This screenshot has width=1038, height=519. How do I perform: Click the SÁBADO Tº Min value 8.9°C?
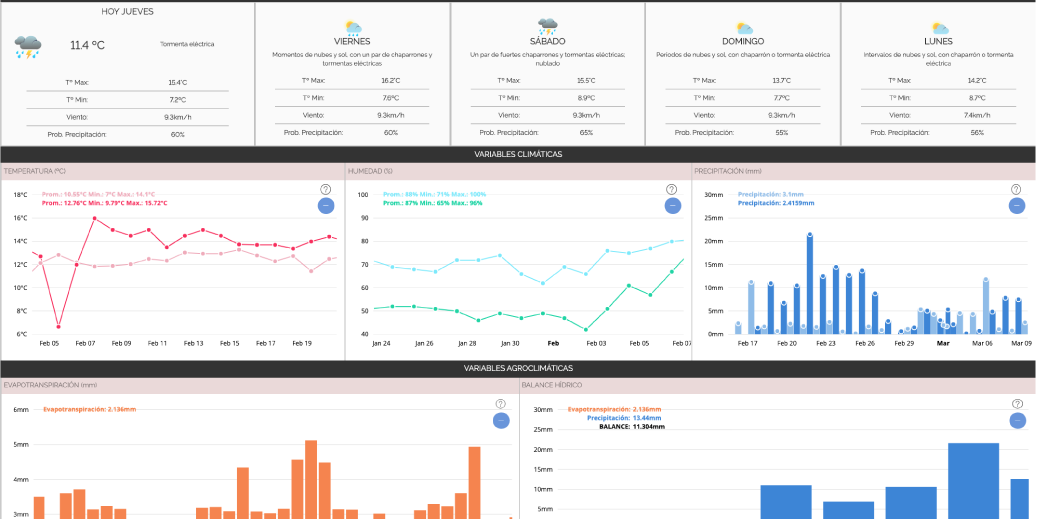pyautogui.click(x=586, y=98)
